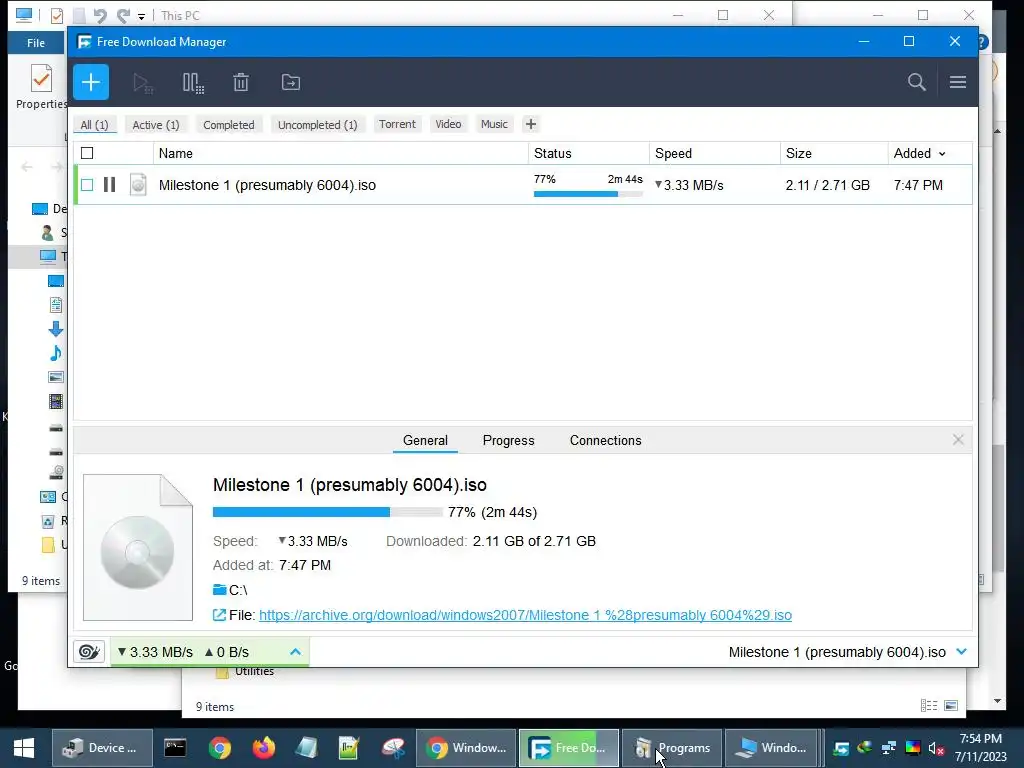Screen dimensions: 1024x768
Task: Switch to large icons view in Explorer
Action: [x=952, y=705]
